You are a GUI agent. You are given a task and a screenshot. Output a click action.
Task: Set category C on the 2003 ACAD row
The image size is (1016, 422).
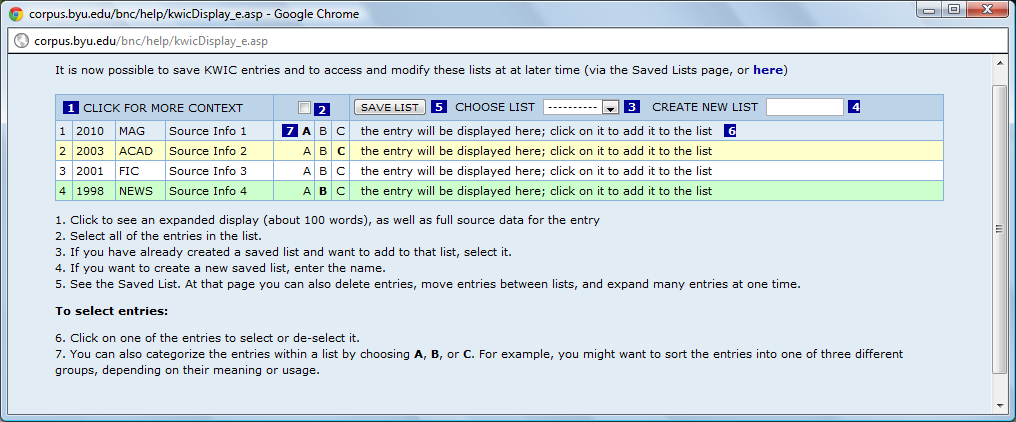coord(341,152)
